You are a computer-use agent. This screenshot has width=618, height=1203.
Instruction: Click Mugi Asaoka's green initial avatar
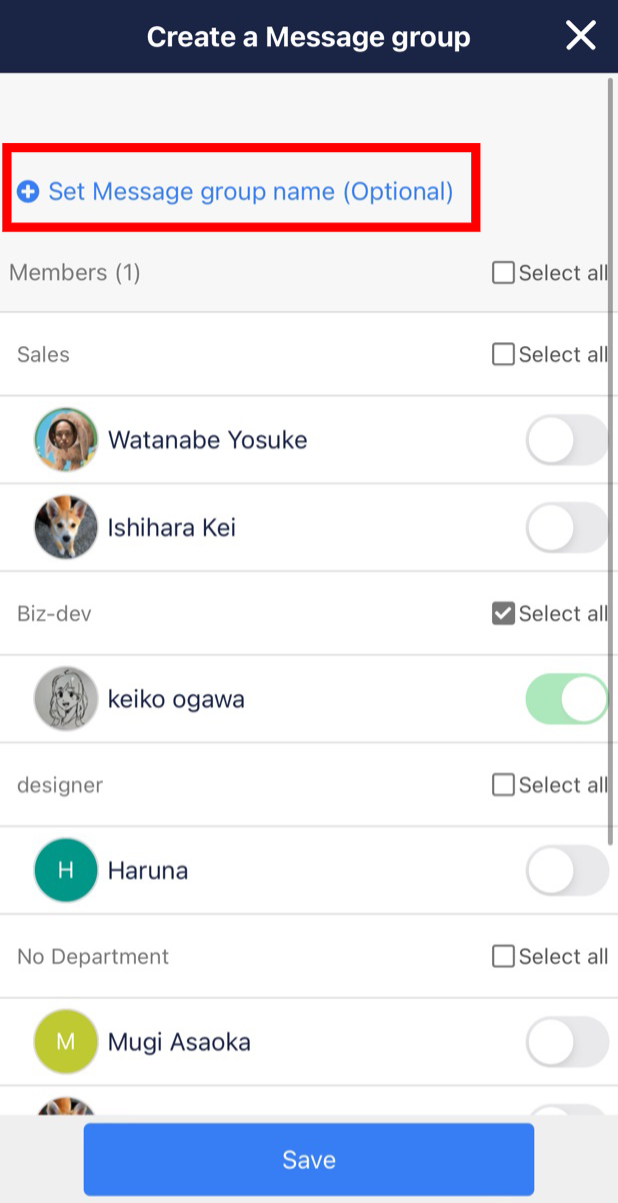coord(65,1041)
